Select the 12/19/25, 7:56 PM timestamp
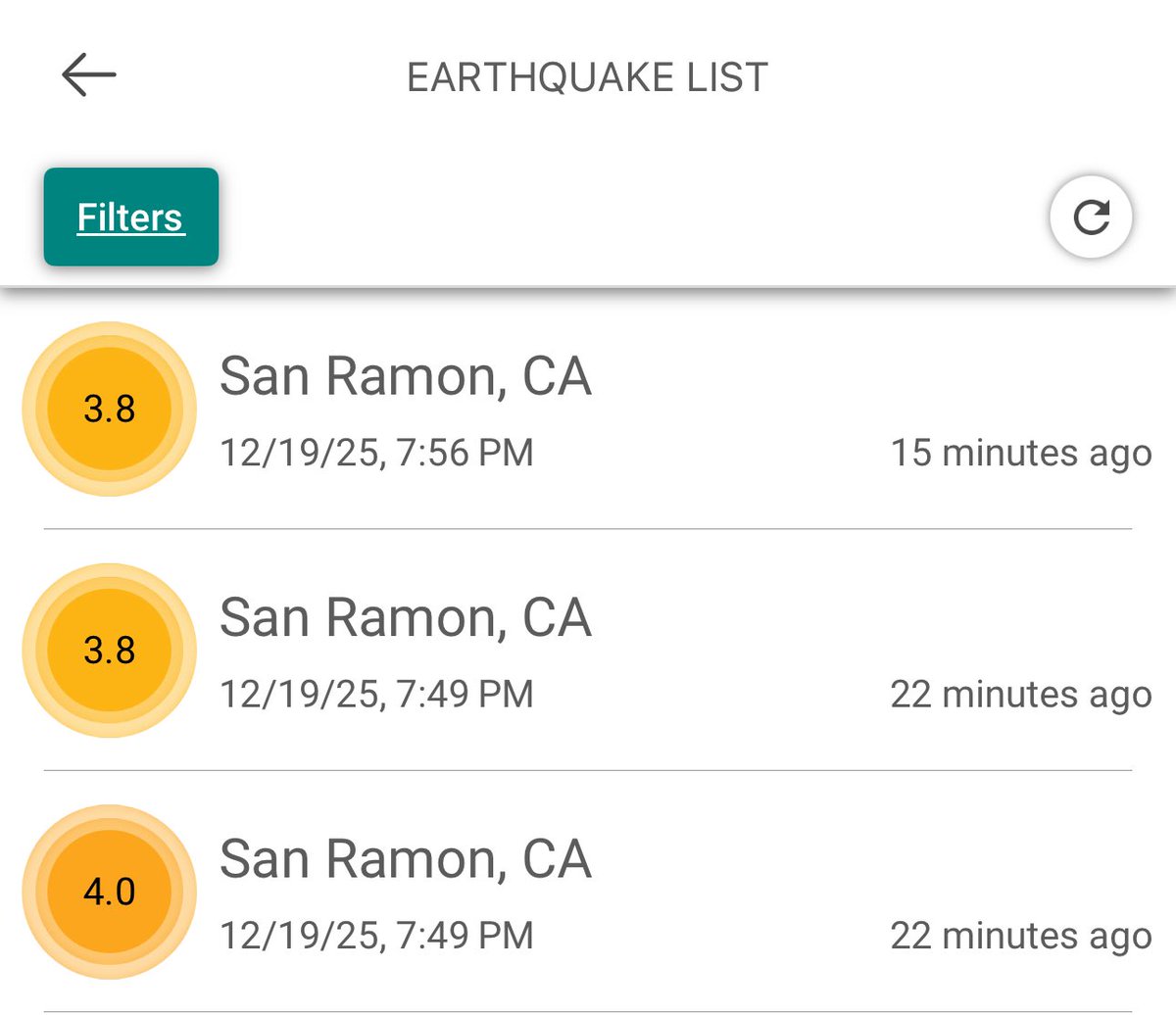 376,453
